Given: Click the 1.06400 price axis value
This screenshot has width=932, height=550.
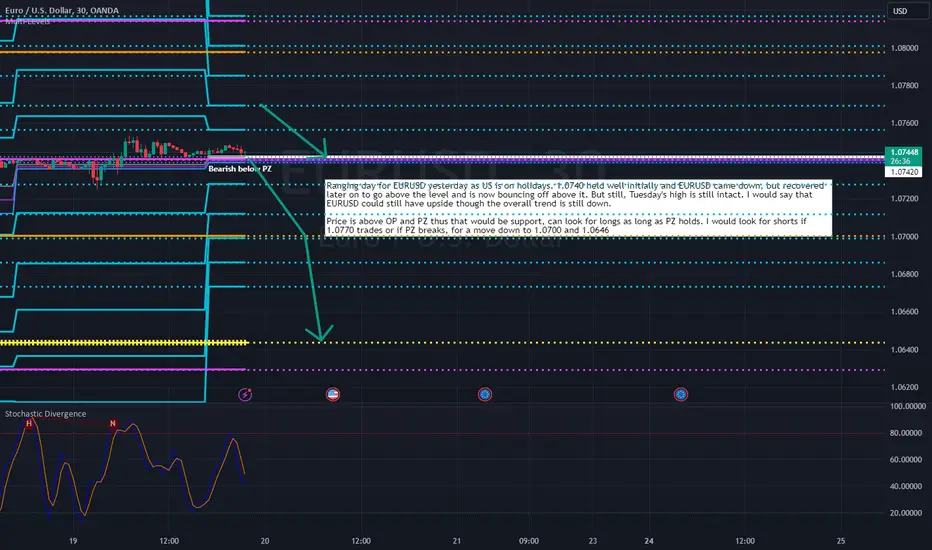Looking at the screenshot, I should point(904,350).
